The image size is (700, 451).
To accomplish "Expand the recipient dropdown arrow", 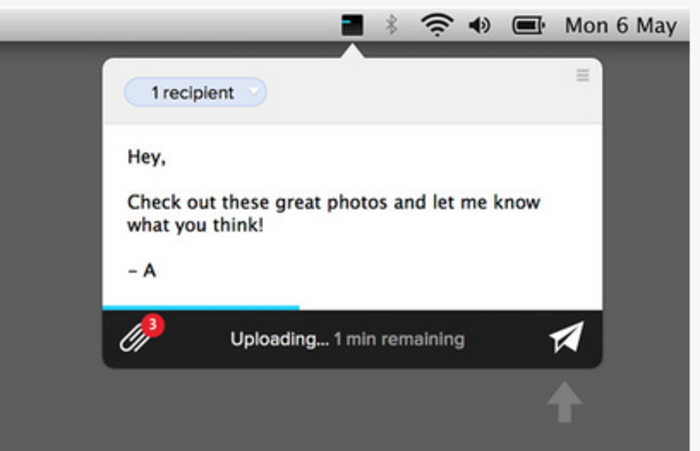I will tap(254, 92).
